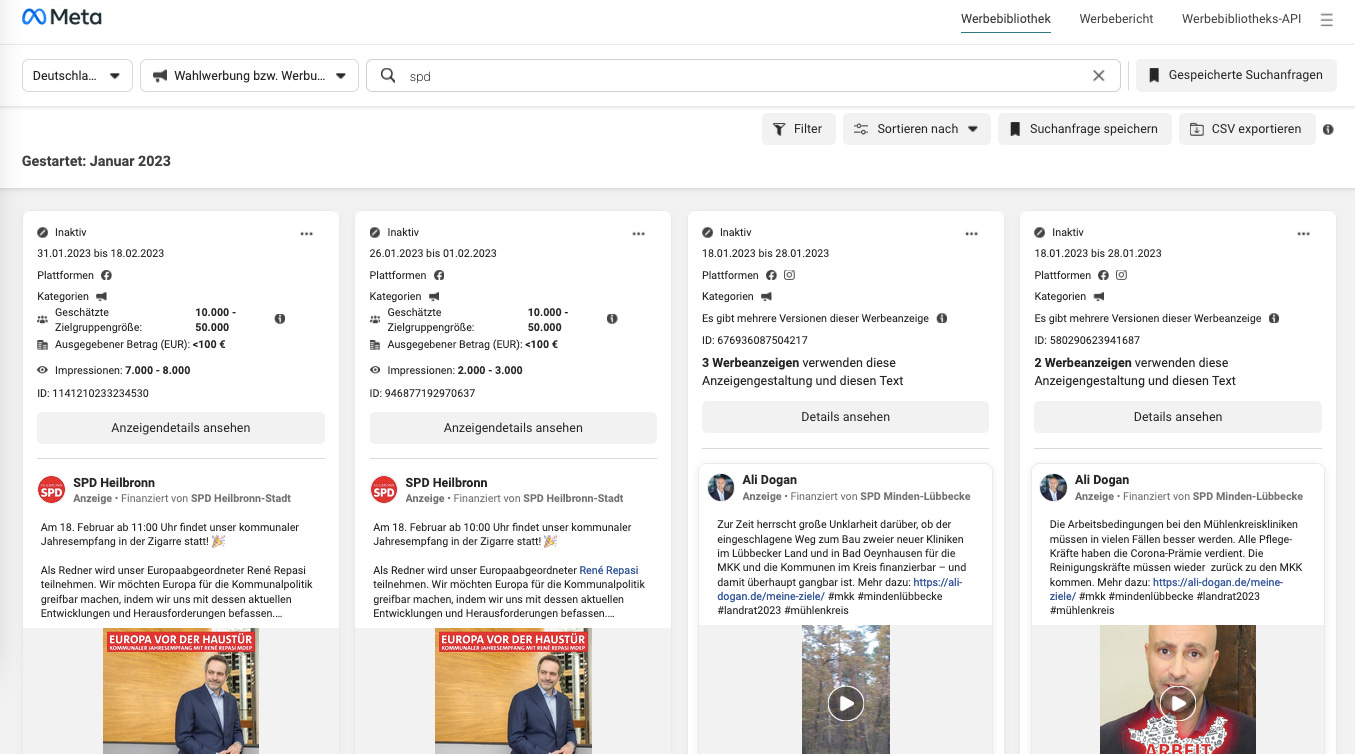Open the Wahlwerbung ad category dropdown
This screenshot has height=754, width=1355.
(249, 75)
